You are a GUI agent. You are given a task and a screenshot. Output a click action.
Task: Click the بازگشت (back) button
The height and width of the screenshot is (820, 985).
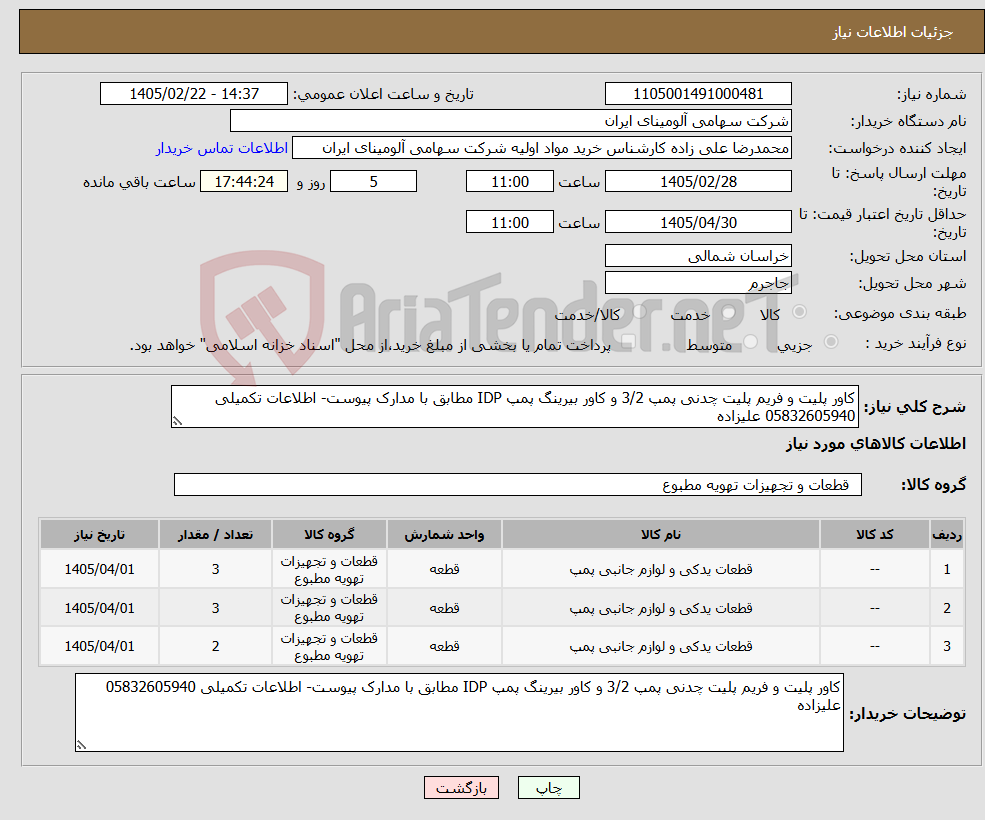coord(461,787)
